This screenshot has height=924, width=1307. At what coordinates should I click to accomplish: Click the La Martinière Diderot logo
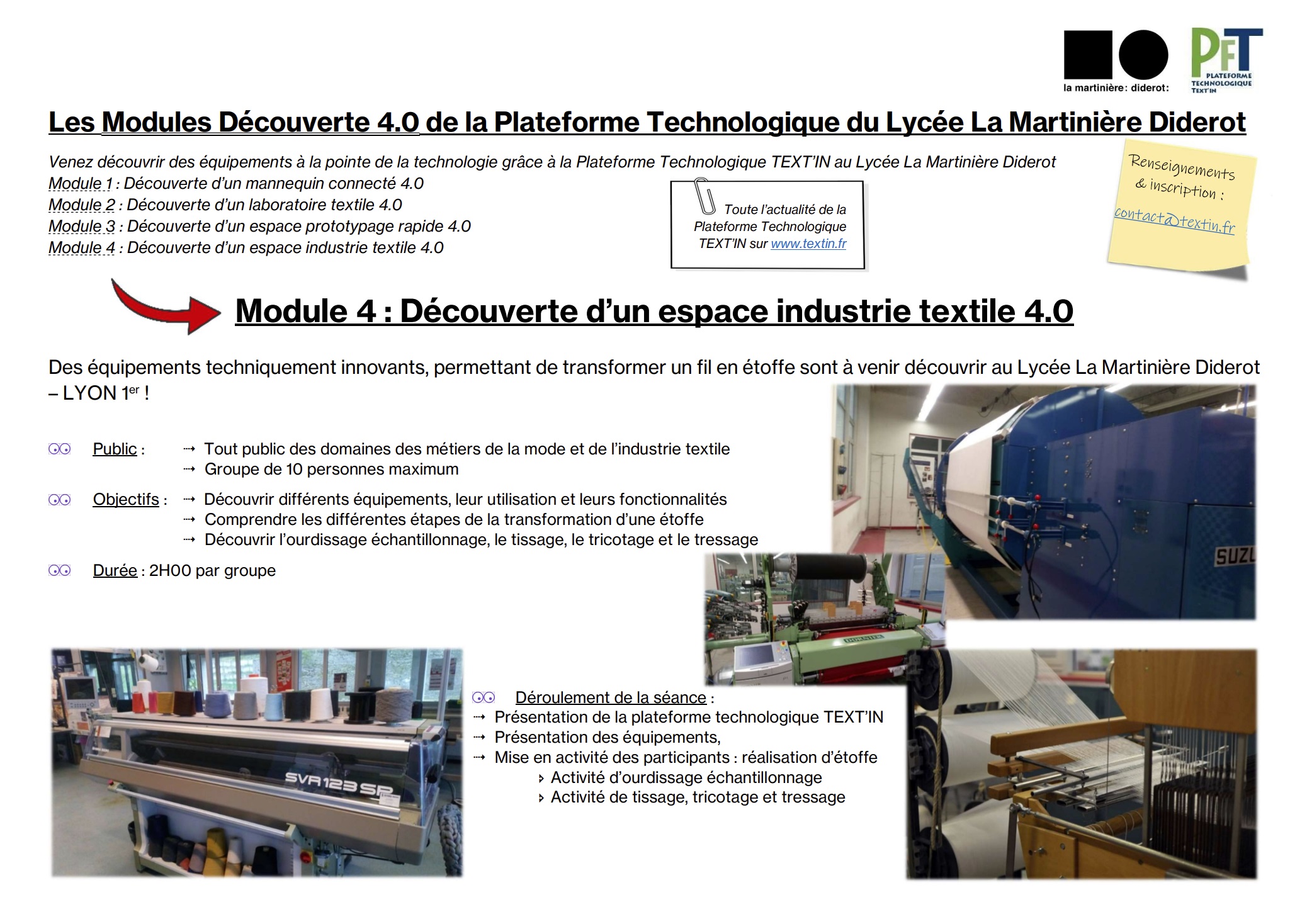tap(1116, 61)
